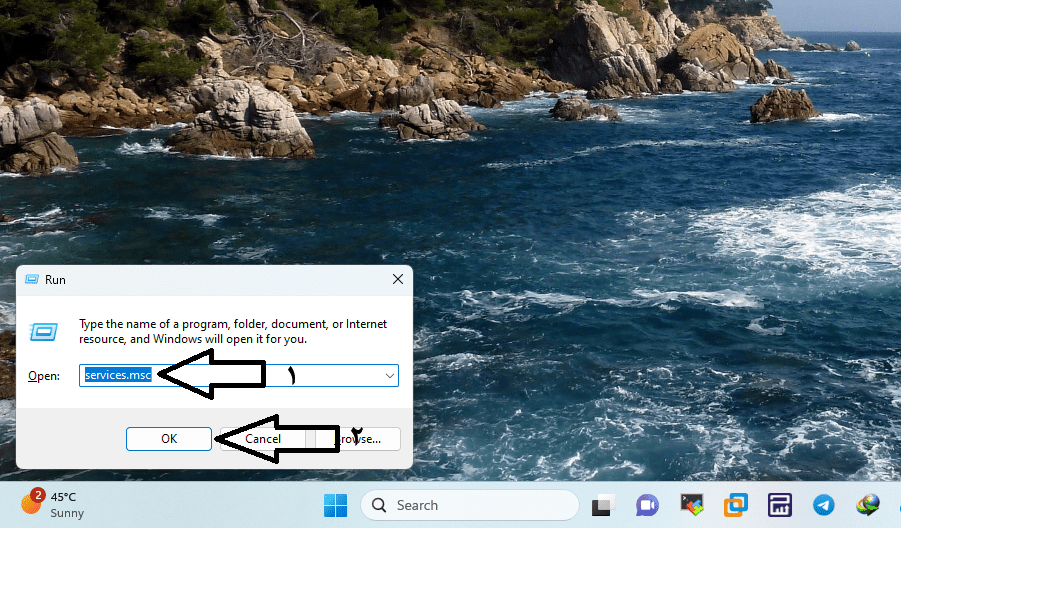Click the Browse... button
The height and width of the screenshot is (595, 1061).
click(358, 439)
